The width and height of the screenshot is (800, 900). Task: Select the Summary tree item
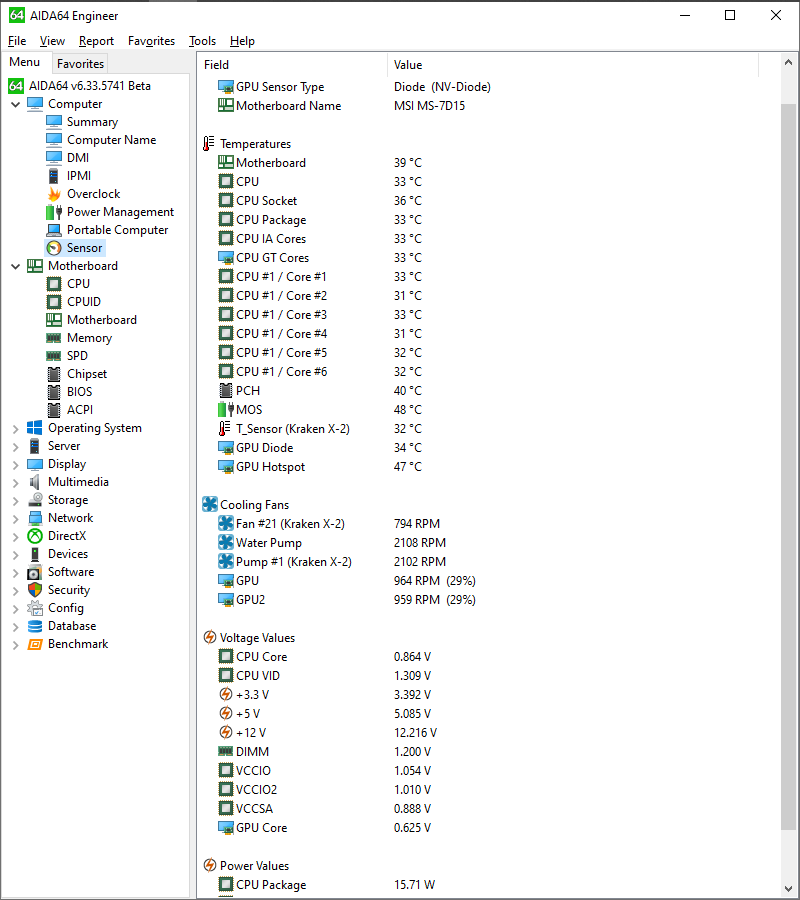[92, 122]
